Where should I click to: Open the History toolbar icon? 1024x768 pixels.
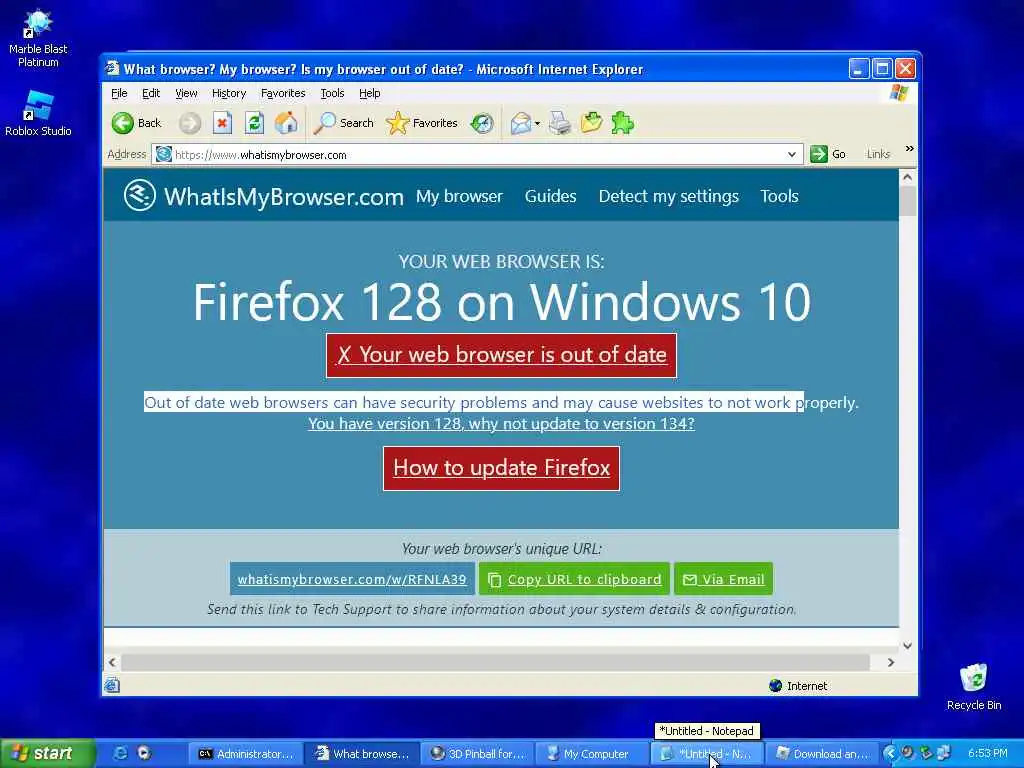pyautogui.click(x=482, y=123)
